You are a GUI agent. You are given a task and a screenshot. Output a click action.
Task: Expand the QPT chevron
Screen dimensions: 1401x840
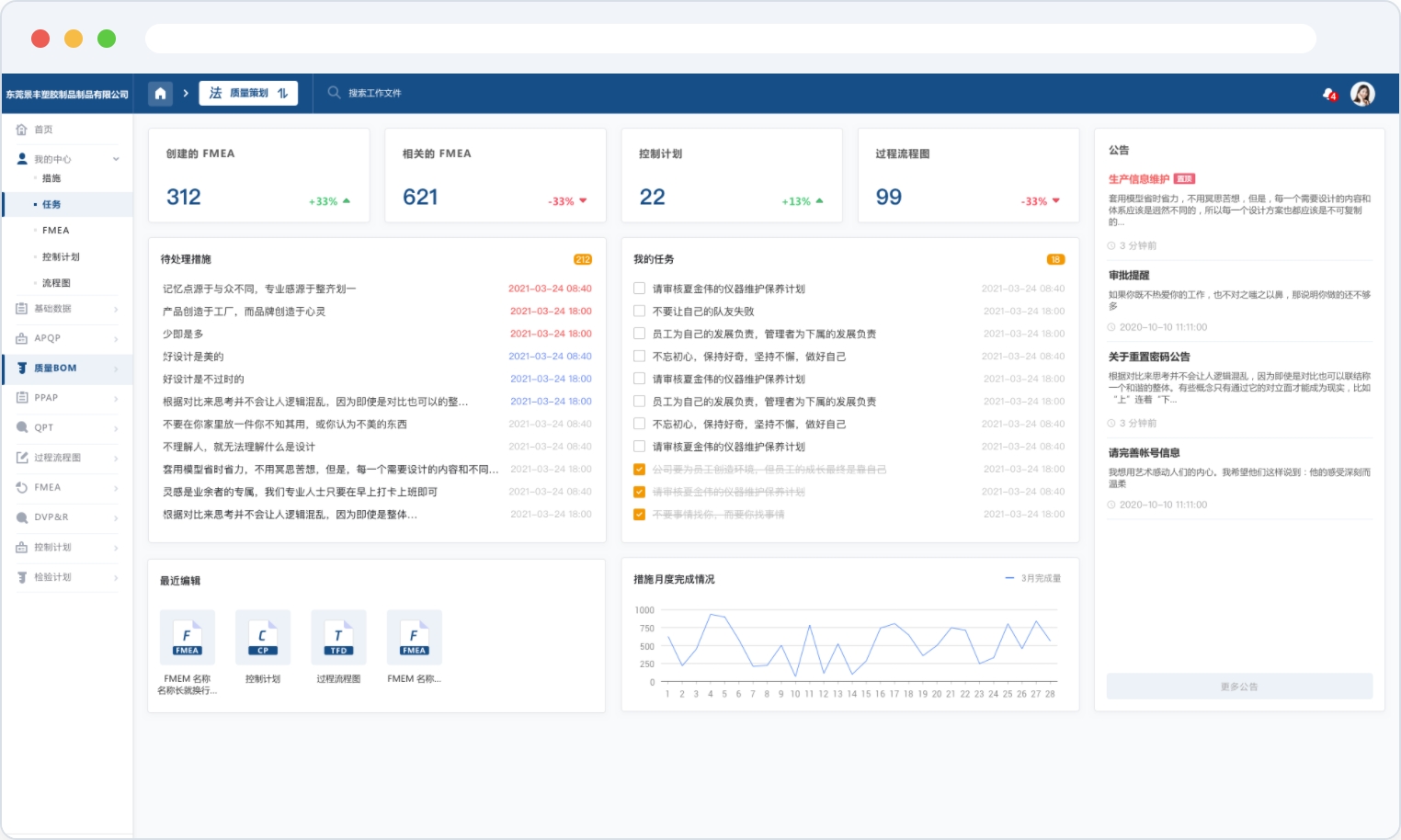tap(116, 428)
